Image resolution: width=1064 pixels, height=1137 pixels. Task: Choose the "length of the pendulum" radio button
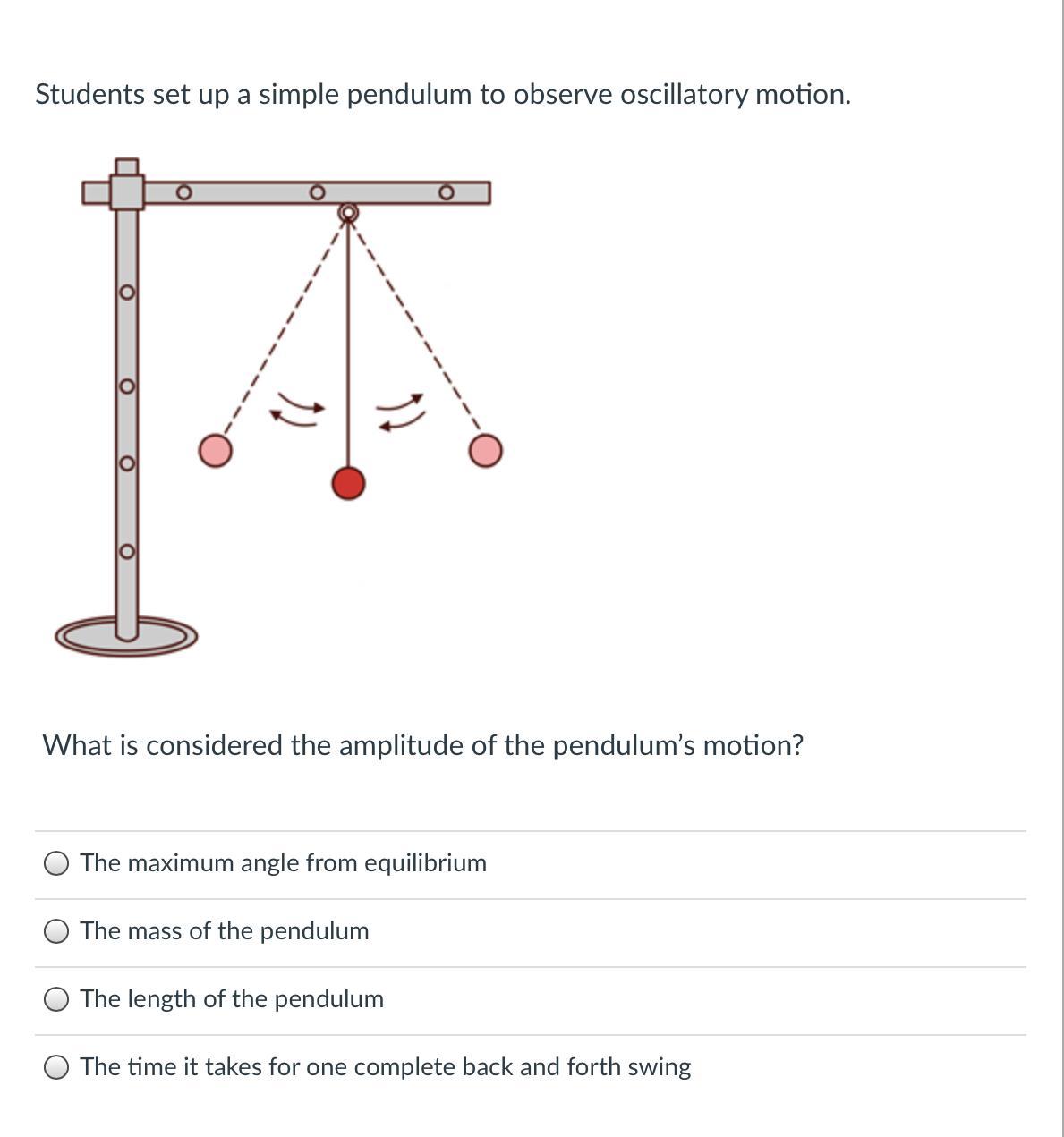[x=56, y=999]
